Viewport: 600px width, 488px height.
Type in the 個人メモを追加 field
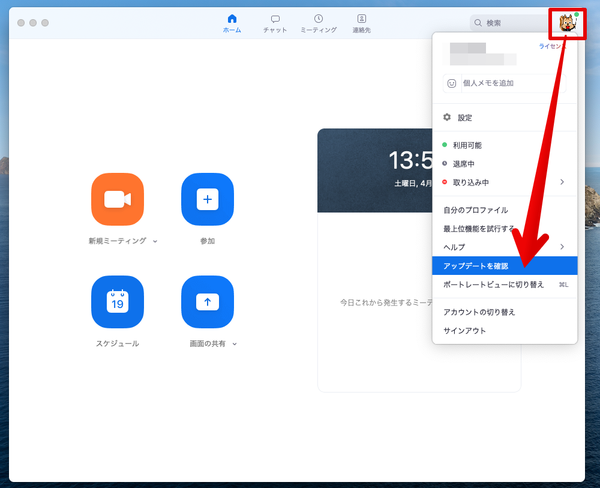coord(510,84)
